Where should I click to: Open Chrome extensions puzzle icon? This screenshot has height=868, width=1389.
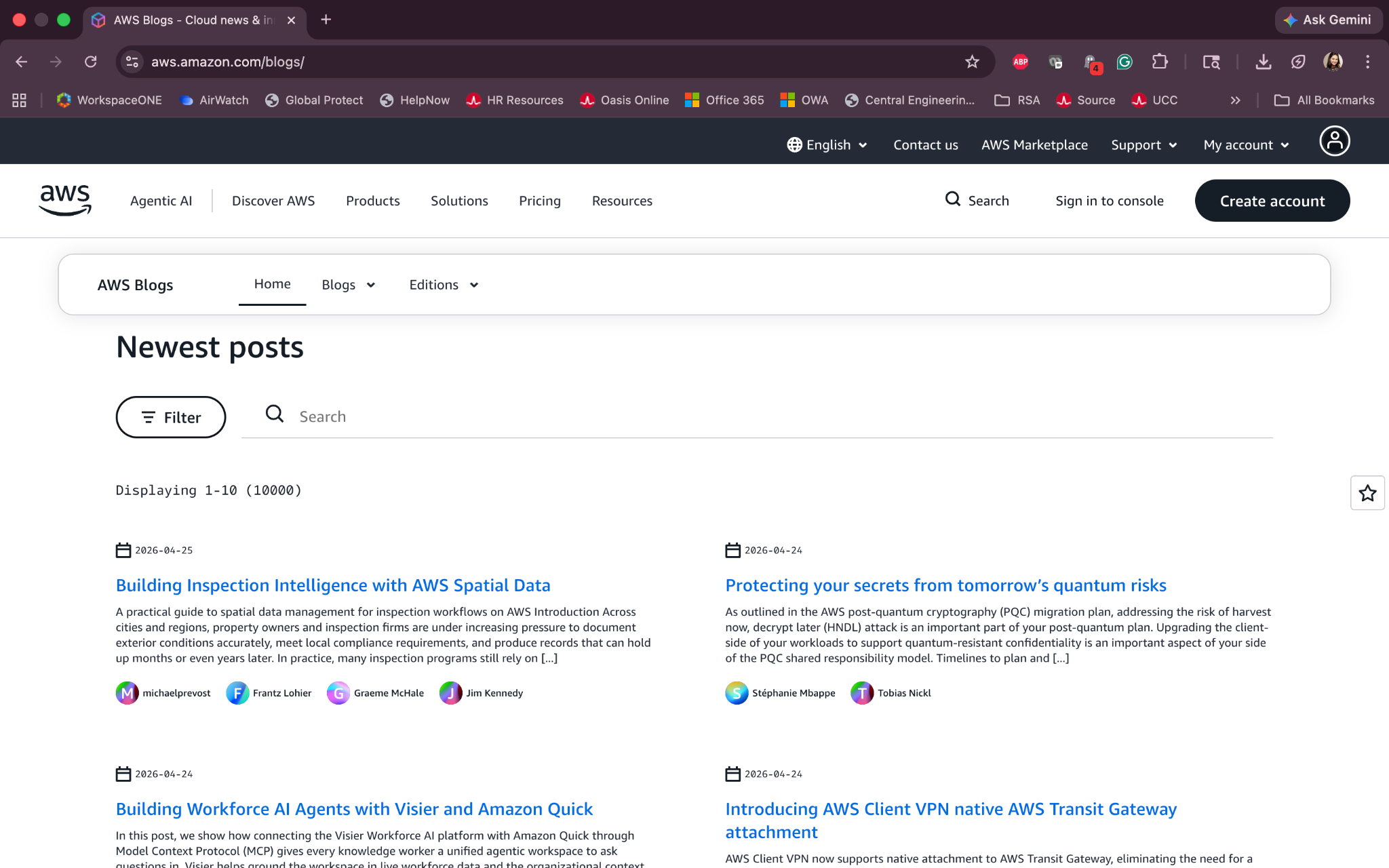pyautogui.click(x=1160, y=62)
